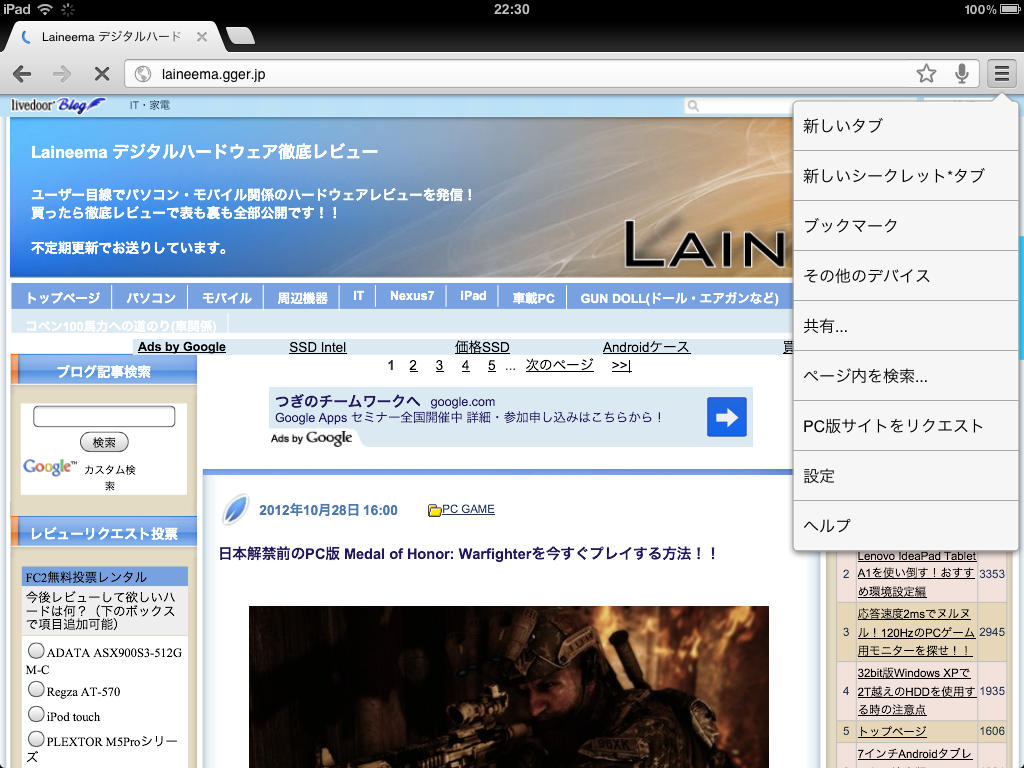This screenshot has height=768, width=1024.
Task: Select the Regza AT-570 radio button
Action: pyautogui.click(x=37, y=689)
